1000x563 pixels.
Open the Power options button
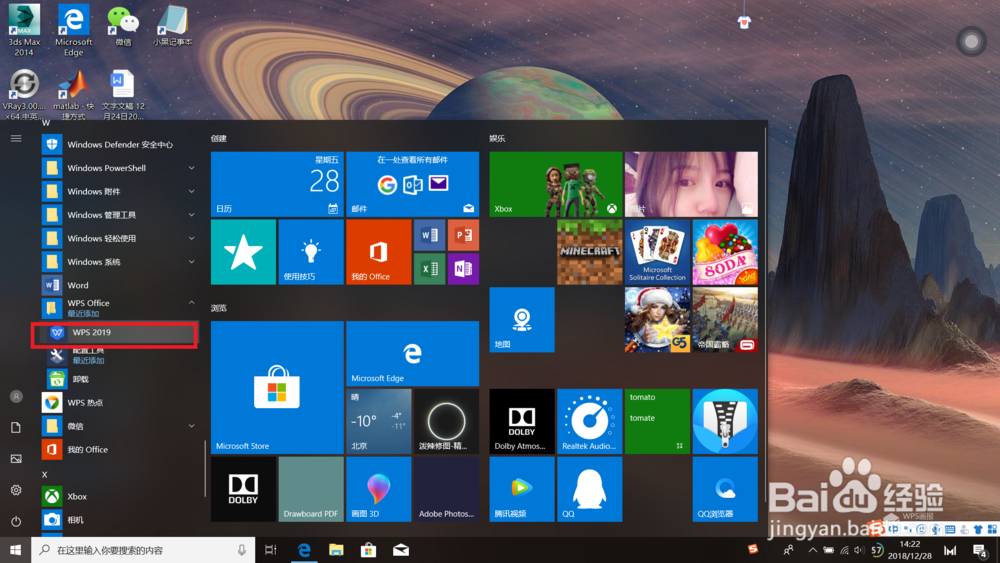16,522
